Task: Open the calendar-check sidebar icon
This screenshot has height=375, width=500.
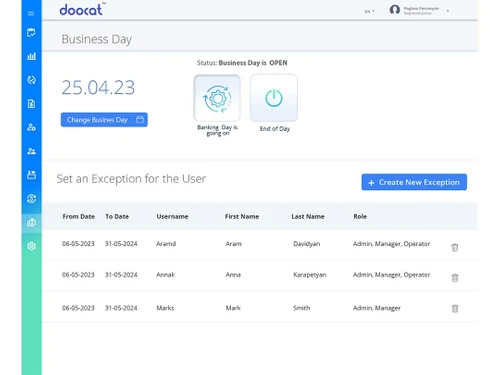Action: click(x=31, y=33)
